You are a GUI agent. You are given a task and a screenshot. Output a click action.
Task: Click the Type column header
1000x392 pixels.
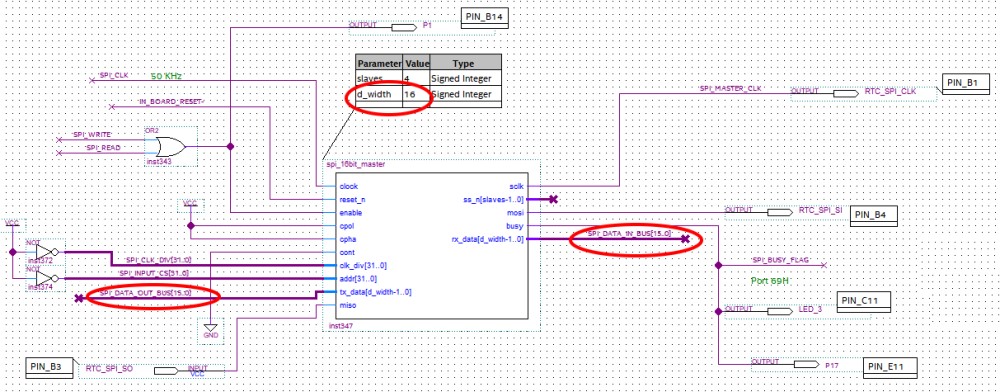[x=465, y=62]
